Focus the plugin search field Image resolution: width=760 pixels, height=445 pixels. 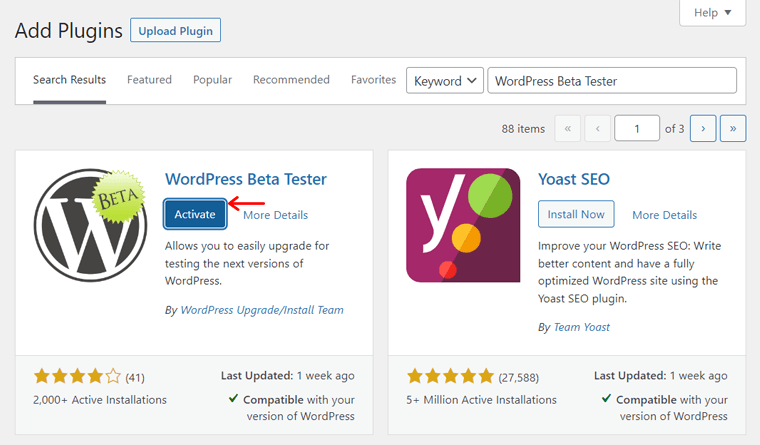coord(612,80)
